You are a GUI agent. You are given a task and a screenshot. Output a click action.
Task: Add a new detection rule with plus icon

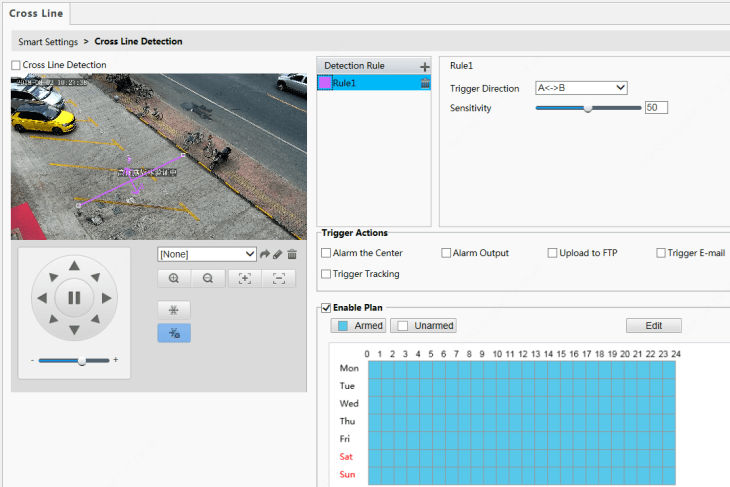(424, 66)
